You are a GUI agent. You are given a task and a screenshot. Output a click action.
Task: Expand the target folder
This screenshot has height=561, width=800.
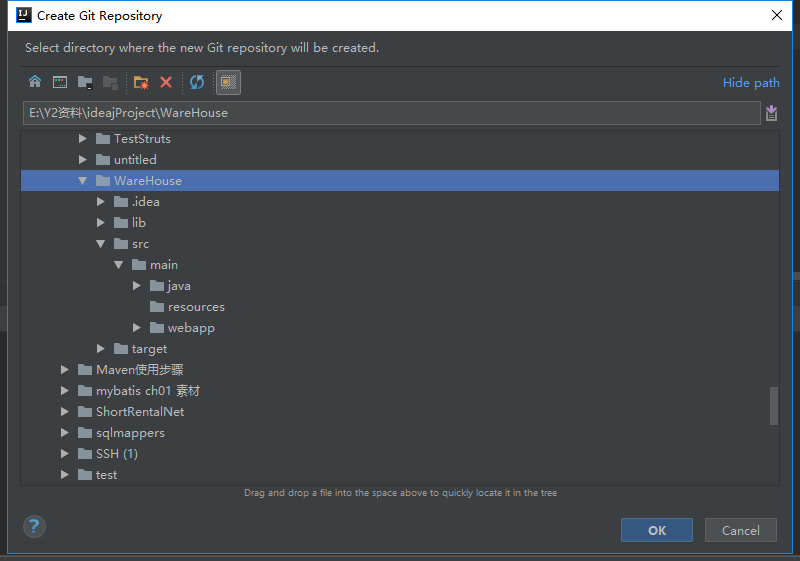[x=101, y=348]
